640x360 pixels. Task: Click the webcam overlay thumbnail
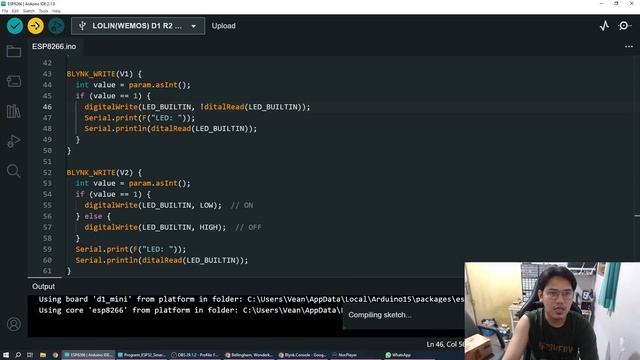552,311
